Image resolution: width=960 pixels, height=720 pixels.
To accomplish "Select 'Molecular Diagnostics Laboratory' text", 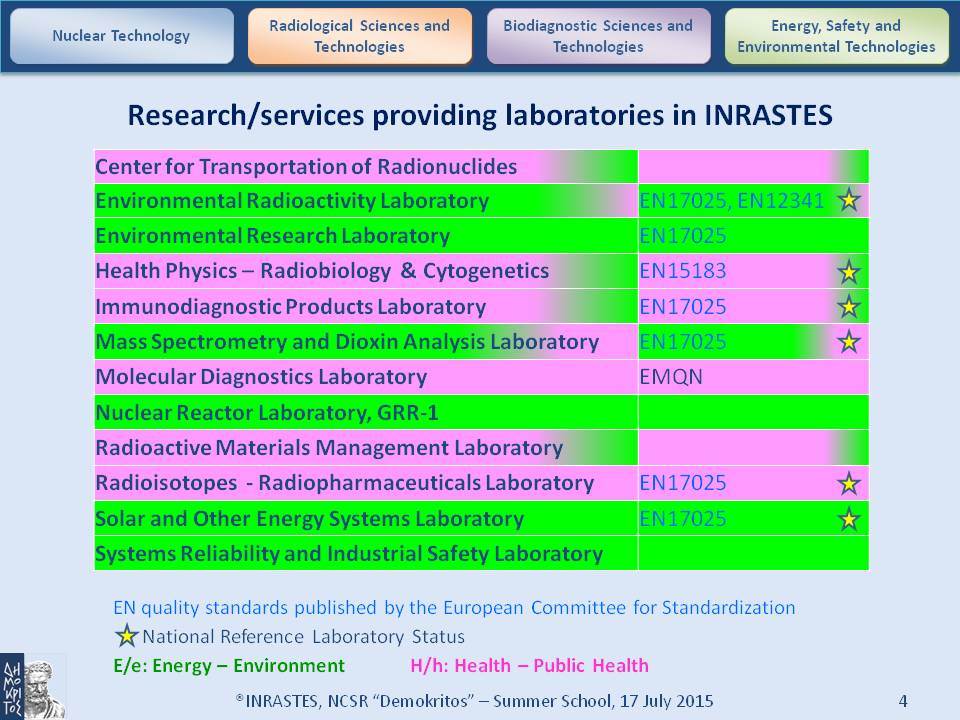I will (261, 377).
